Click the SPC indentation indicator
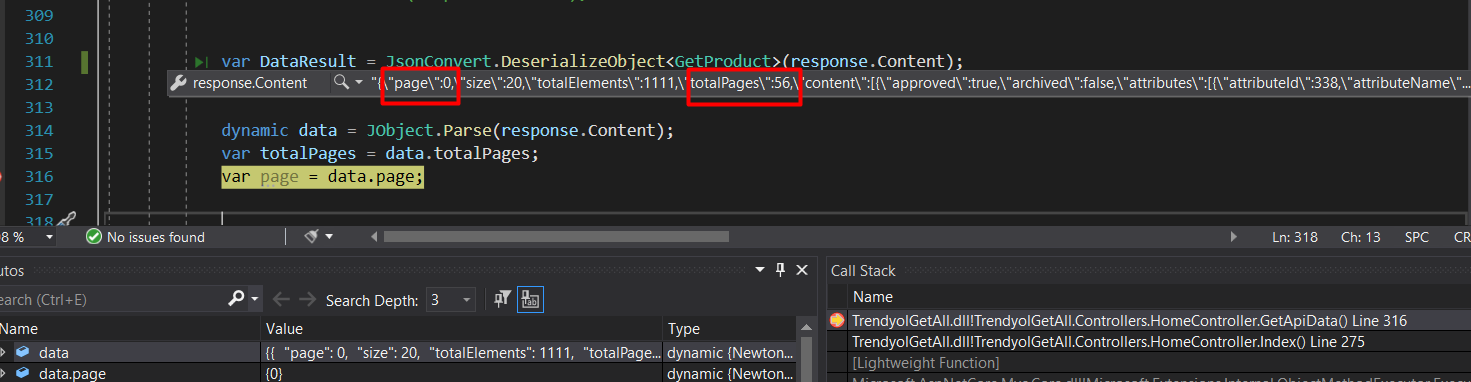 click(x=1417, y=237)
